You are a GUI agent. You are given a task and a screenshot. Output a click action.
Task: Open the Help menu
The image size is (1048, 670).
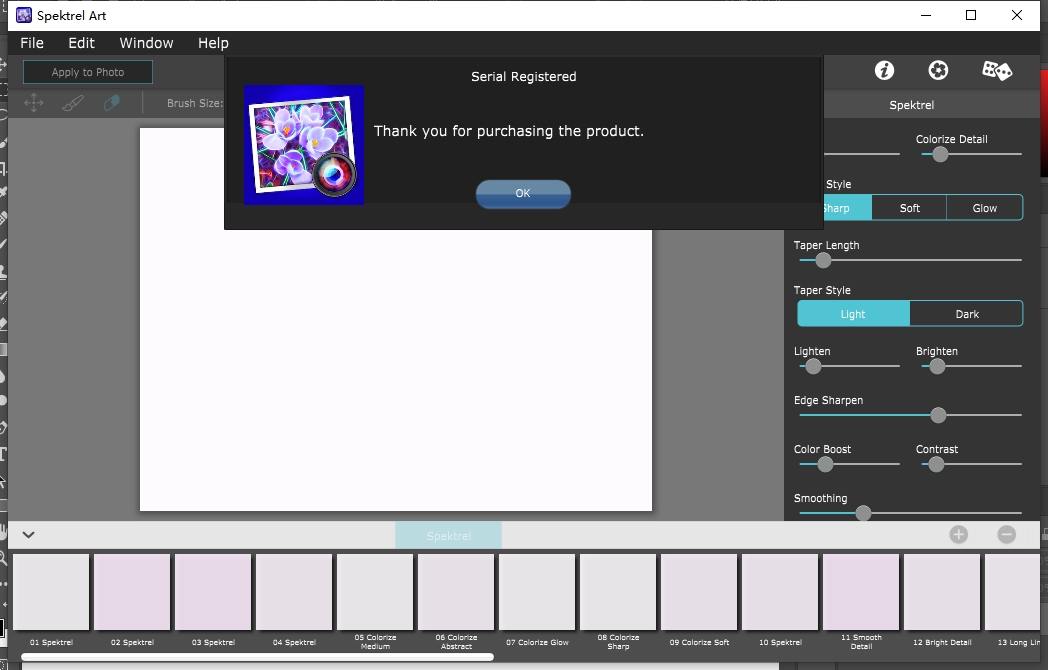tap(213, 43)
